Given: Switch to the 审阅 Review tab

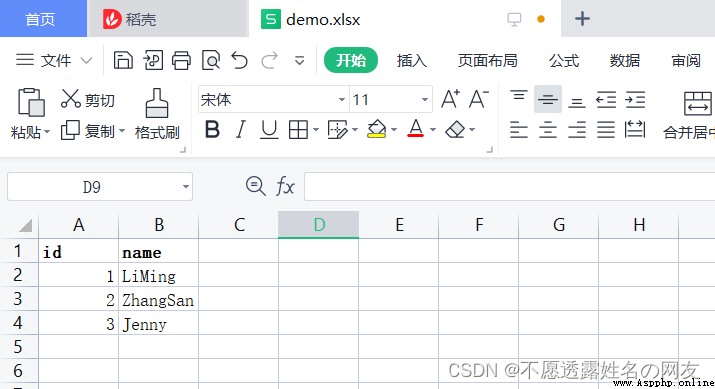Looking at the screenshot, I should point(686,60).
